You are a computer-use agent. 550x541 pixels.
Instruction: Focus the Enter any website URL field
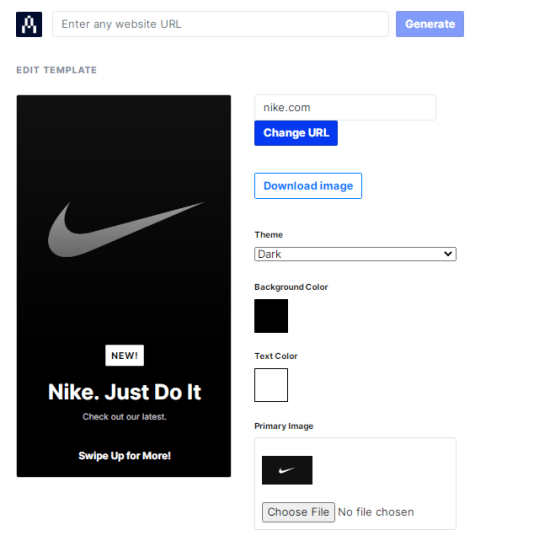(220, 24)
